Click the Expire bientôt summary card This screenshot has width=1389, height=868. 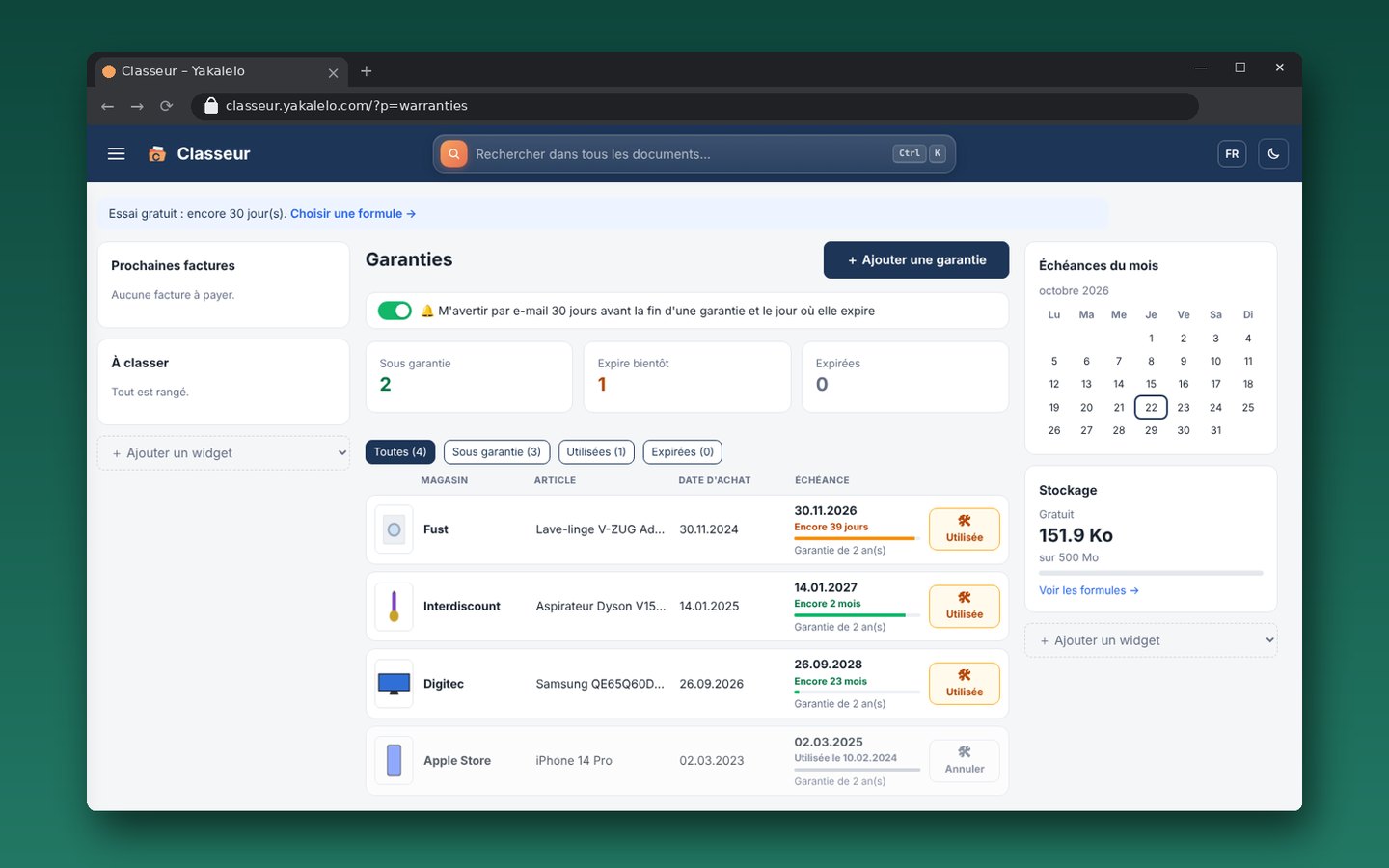point(687,377)
